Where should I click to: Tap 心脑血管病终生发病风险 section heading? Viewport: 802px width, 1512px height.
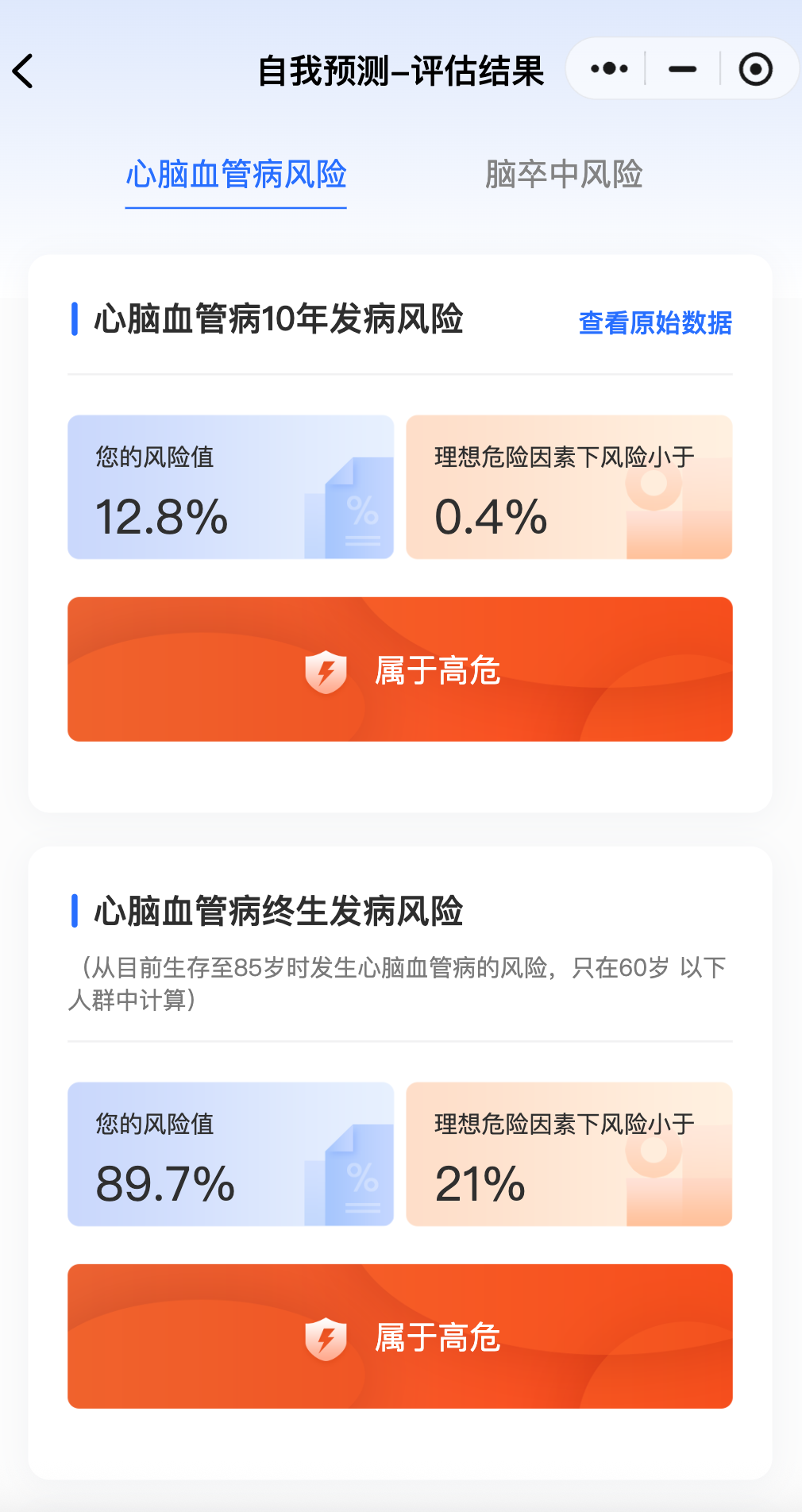278,911
